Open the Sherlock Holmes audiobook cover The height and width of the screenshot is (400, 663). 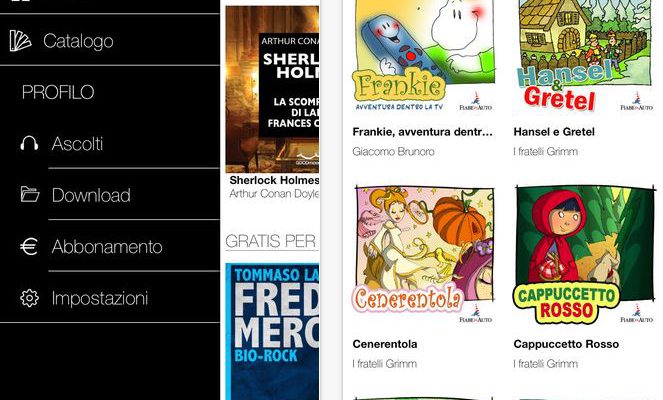[272, 89]
